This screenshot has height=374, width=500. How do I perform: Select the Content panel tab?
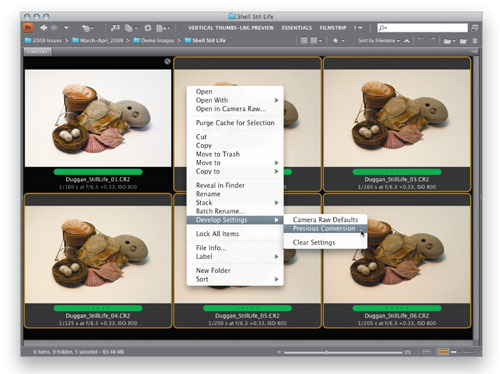(x=37, y=52)
